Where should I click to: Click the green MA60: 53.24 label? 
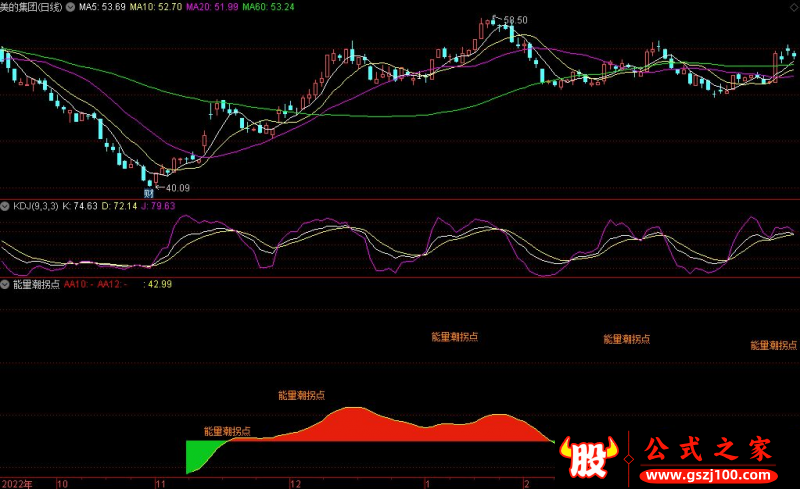click(268, 7)
